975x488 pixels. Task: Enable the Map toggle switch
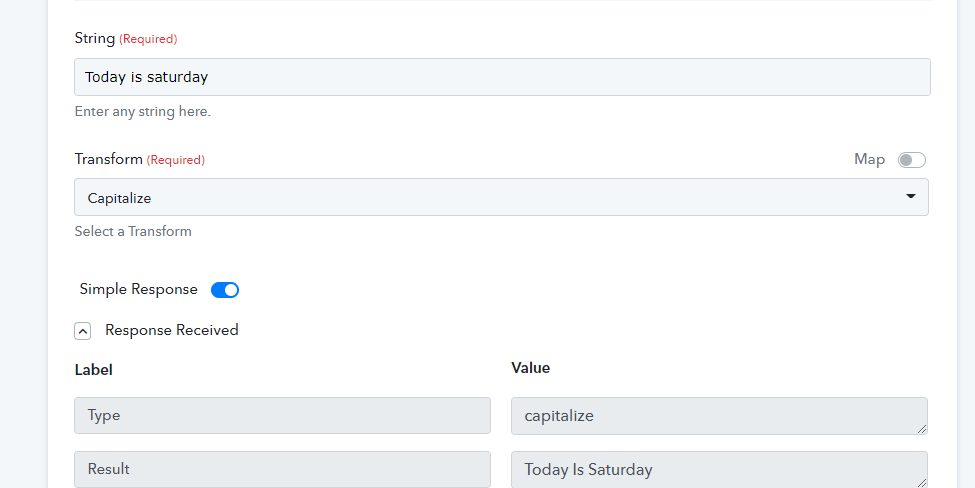912,160
